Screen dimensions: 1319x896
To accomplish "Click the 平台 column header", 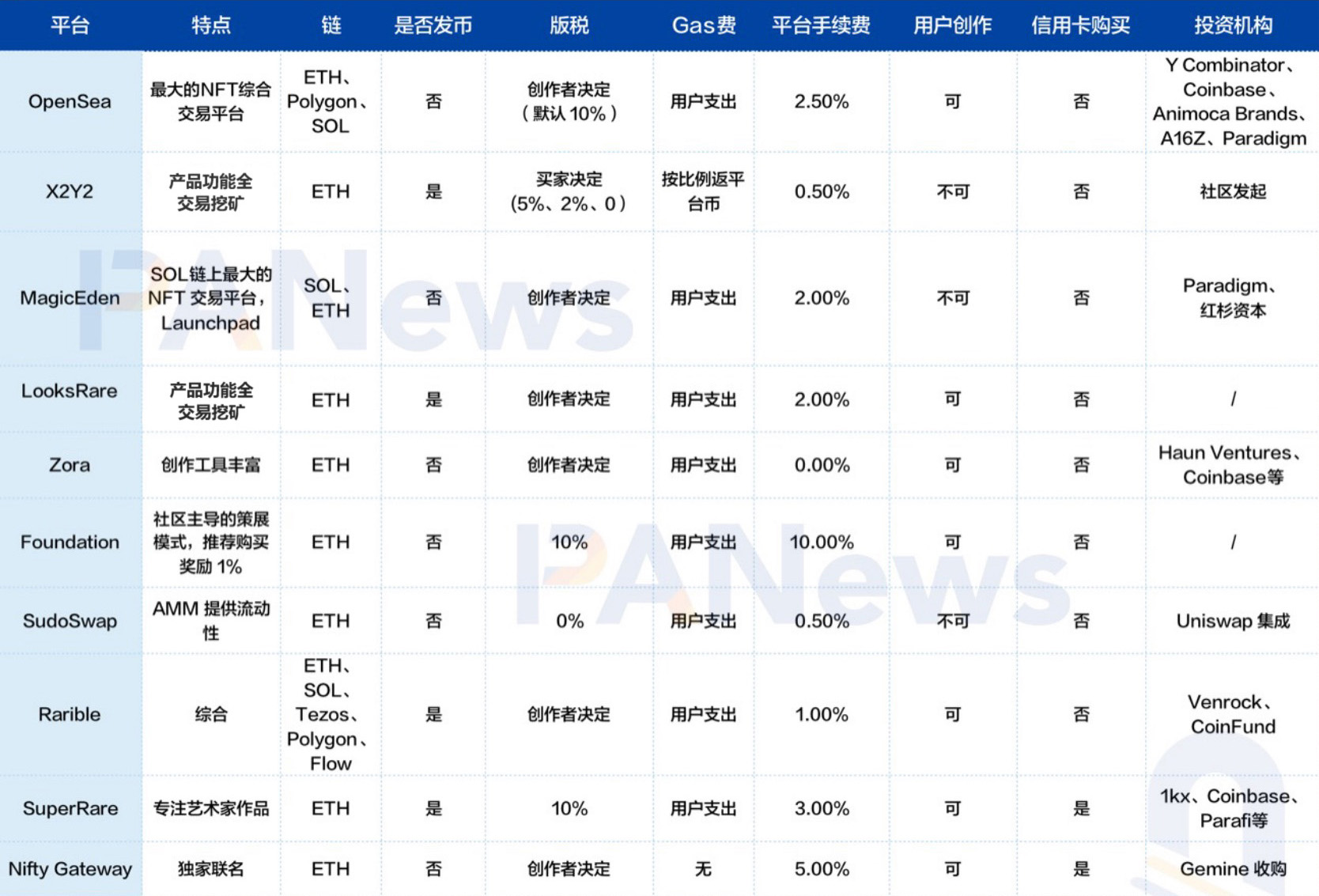I will pyautogui.click(x=69, y=25).
